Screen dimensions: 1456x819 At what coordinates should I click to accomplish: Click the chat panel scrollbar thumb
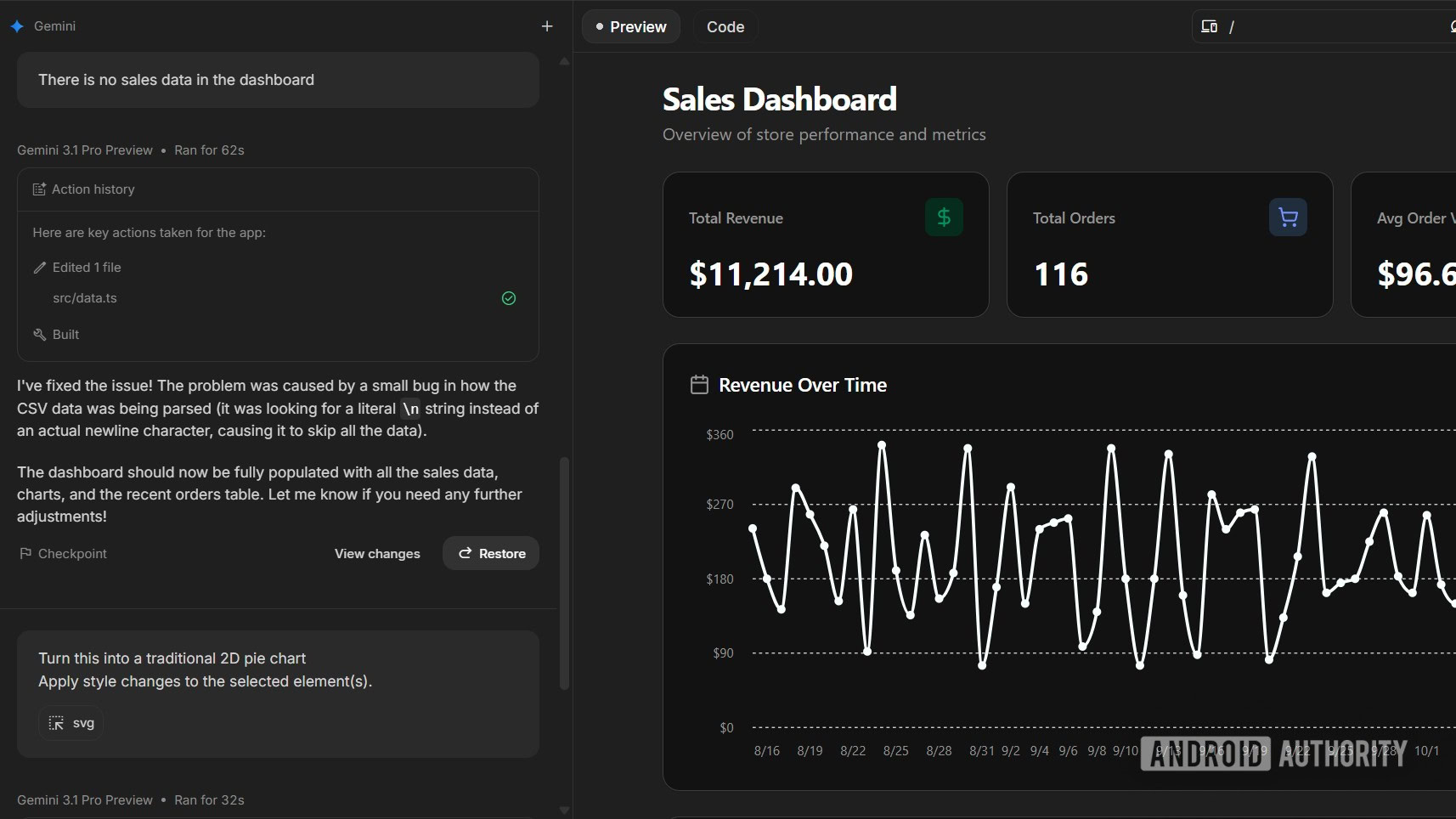pos(564,573)
